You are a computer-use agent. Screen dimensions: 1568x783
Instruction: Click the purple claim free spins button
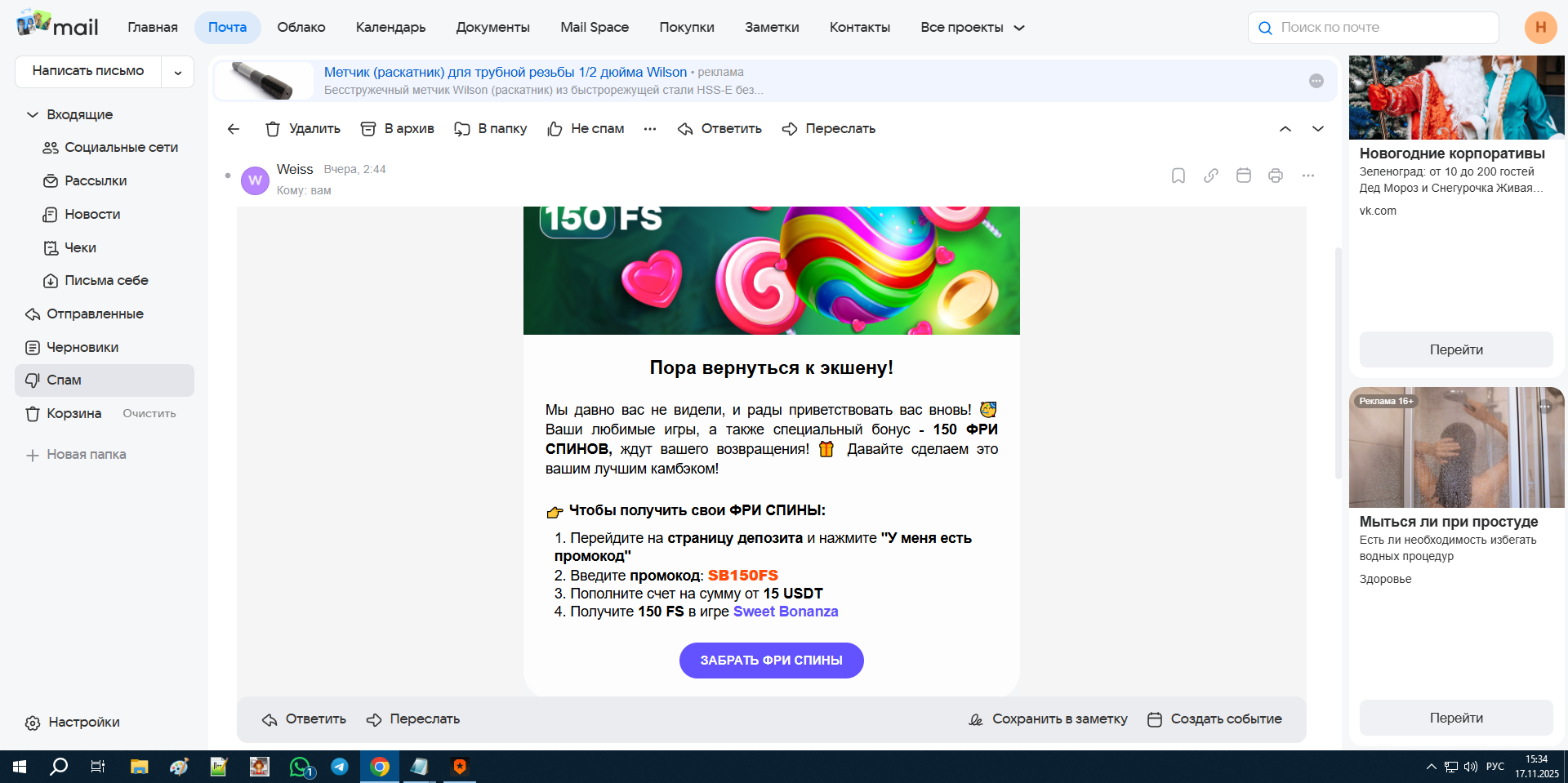pyautogui.click(x=771, y=661)
